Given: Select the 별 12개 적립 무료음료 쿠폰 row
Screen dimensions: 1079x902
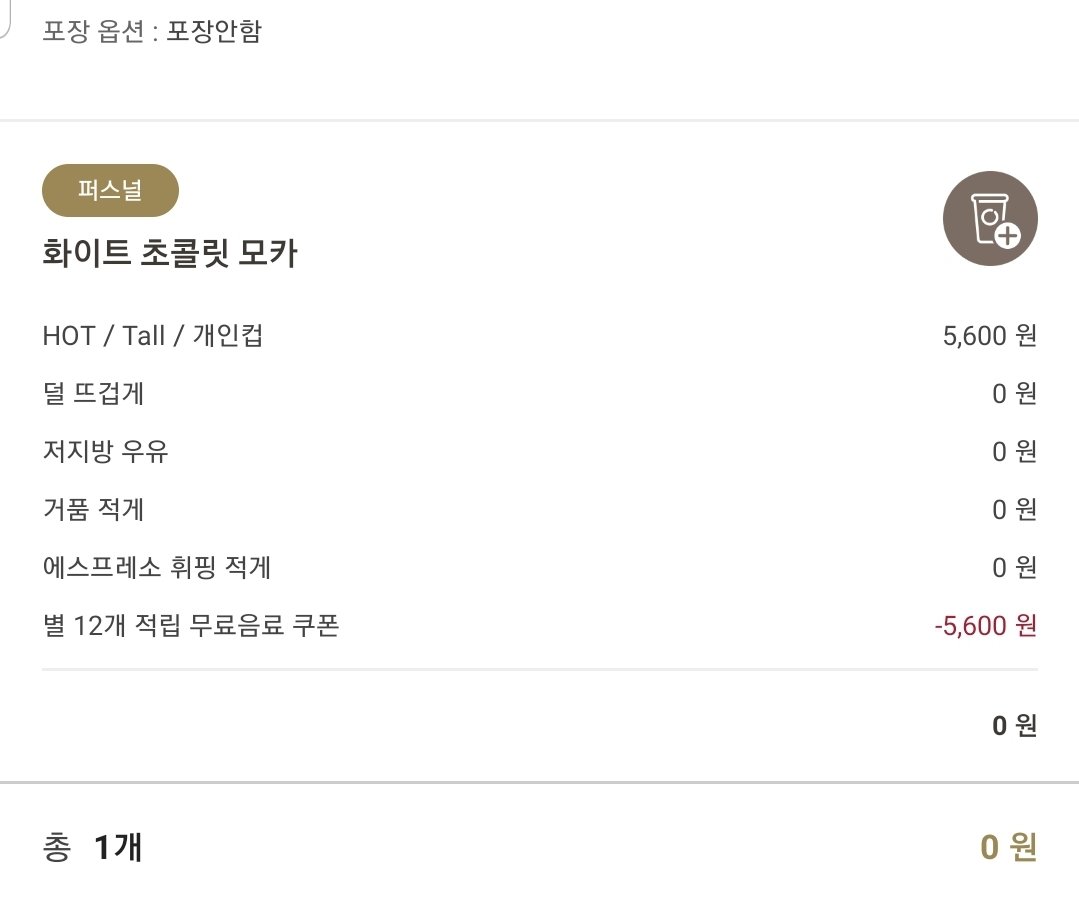Looking at the screenshot, I should (x=540, y=625).
